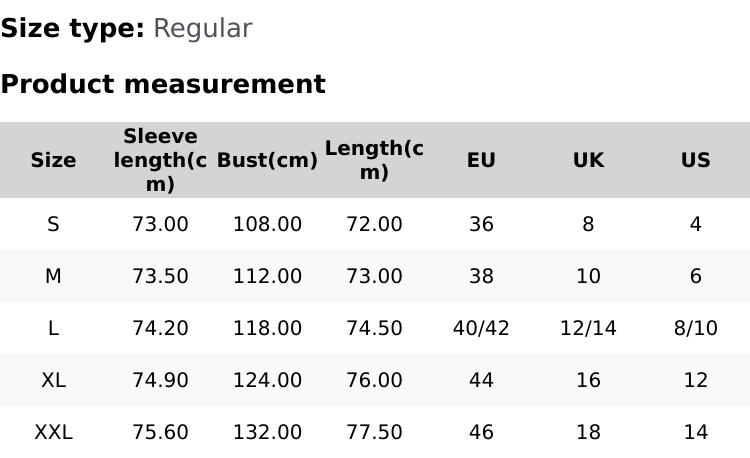Image resolution: width=750 pixels, height=458 pixels.
Task: Click the UK column header
Action: (x=588, y=160)
